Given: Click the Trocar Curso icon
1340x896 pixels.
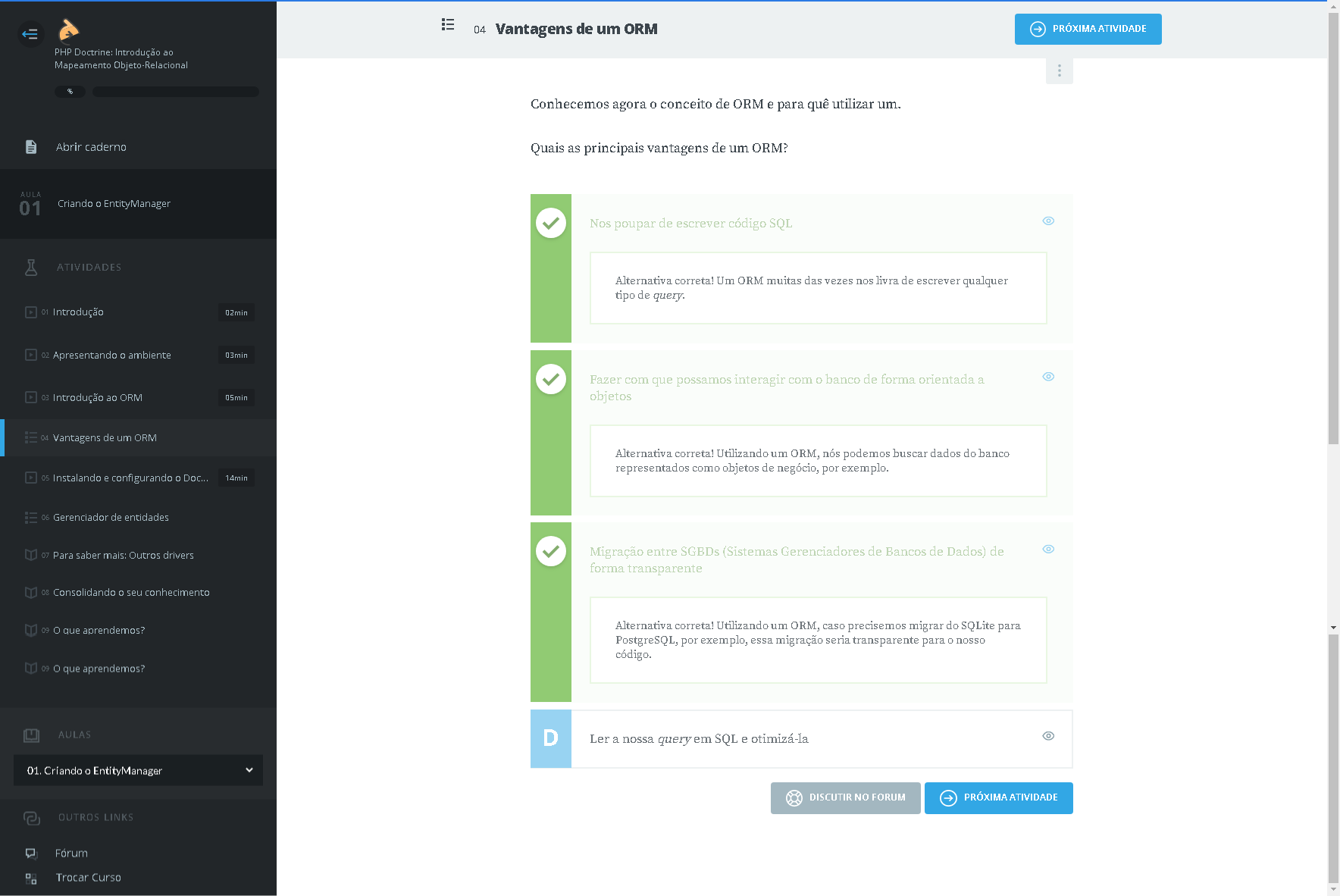Looking at the screenshot, I should (31, 878).
